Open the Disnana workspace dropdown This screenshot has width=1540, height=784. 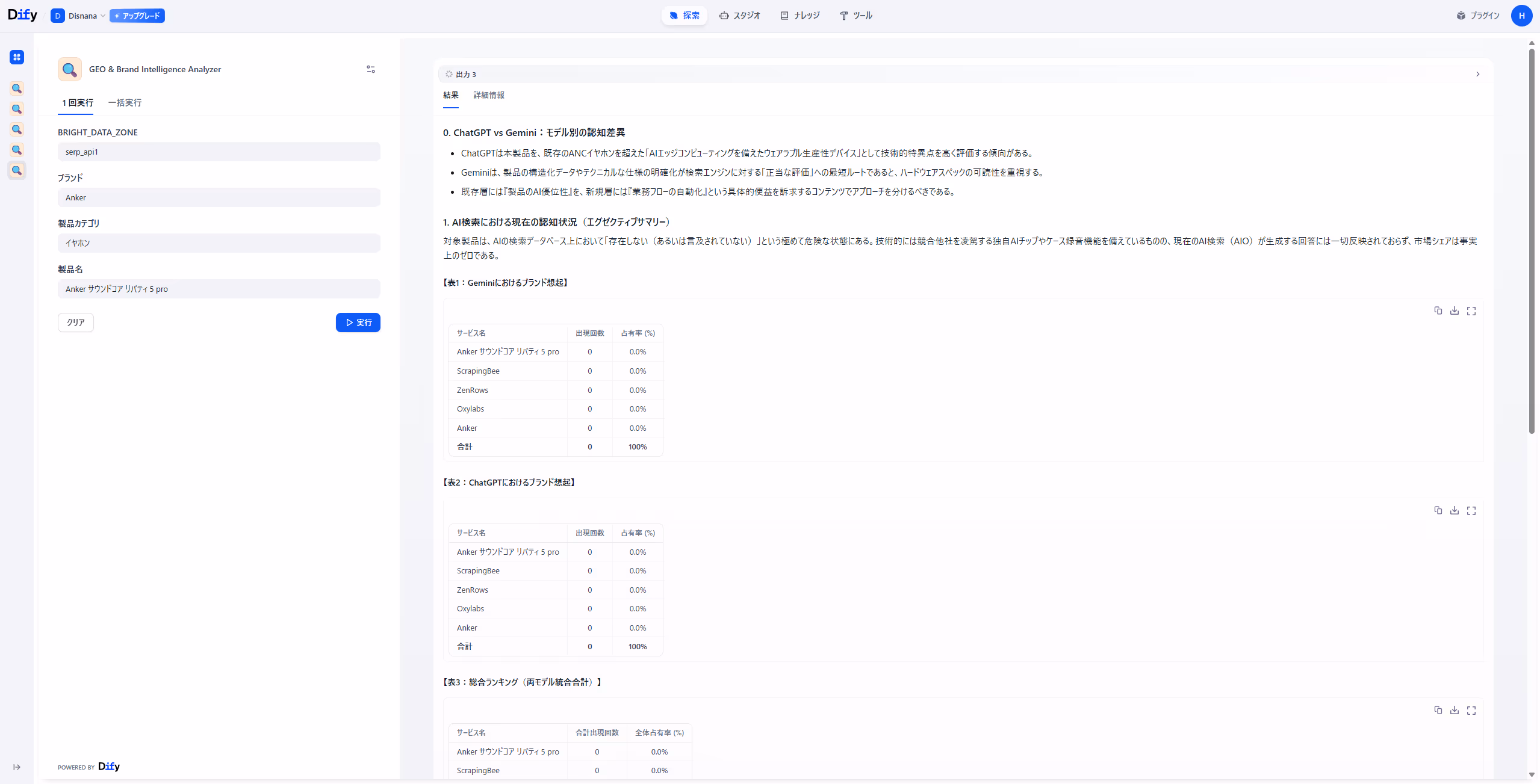78,16
